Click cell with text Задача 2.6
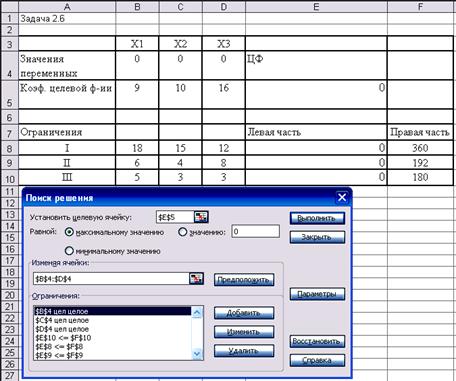The image size is (456, 381). click(67, 19)
